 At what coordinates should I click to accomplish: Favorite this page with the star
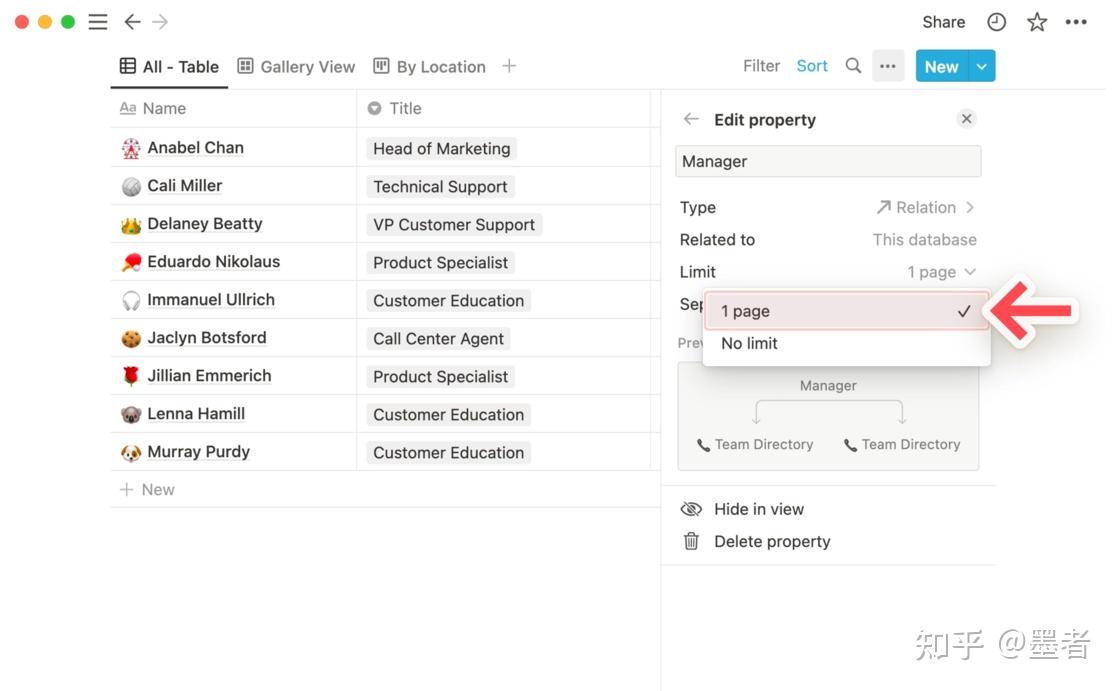(1037, 22)
